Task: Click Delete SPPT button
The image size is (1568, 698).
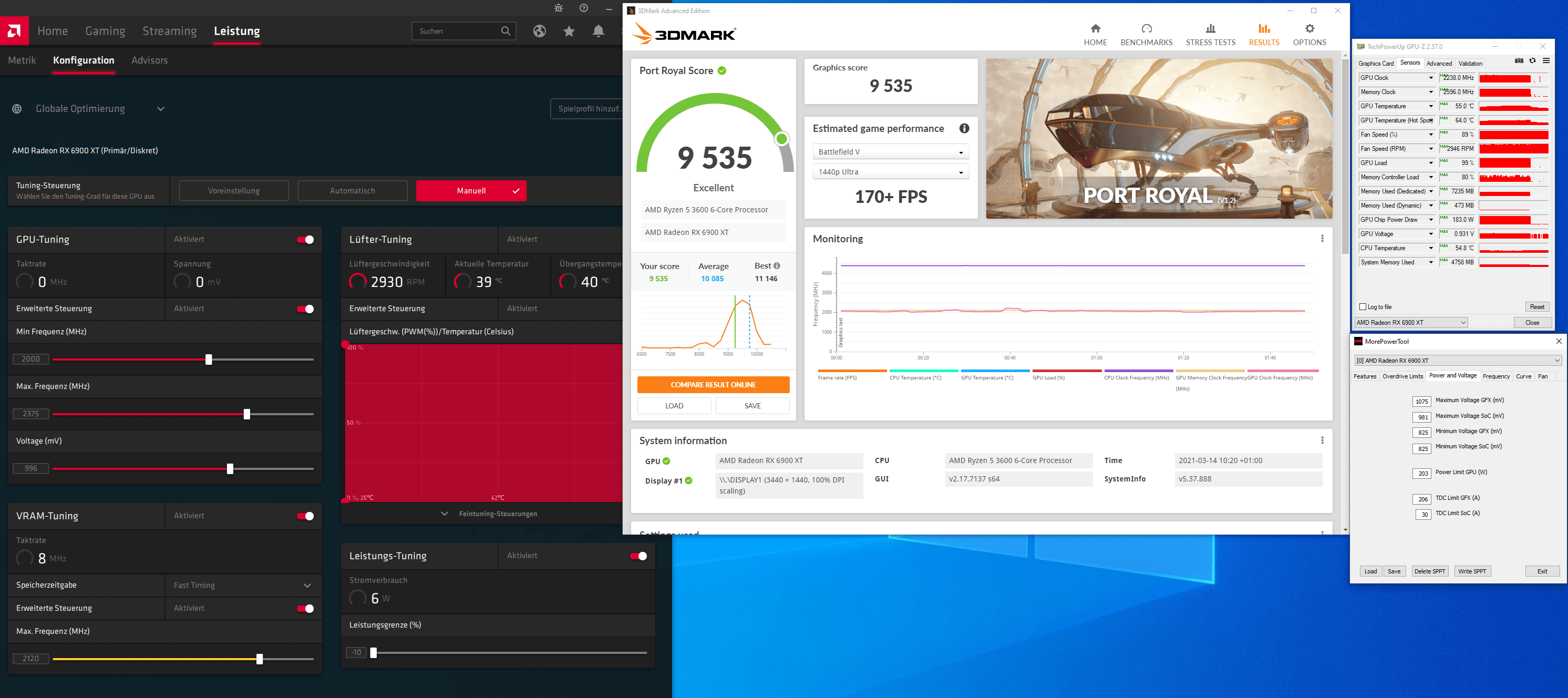Action: 1429,571
